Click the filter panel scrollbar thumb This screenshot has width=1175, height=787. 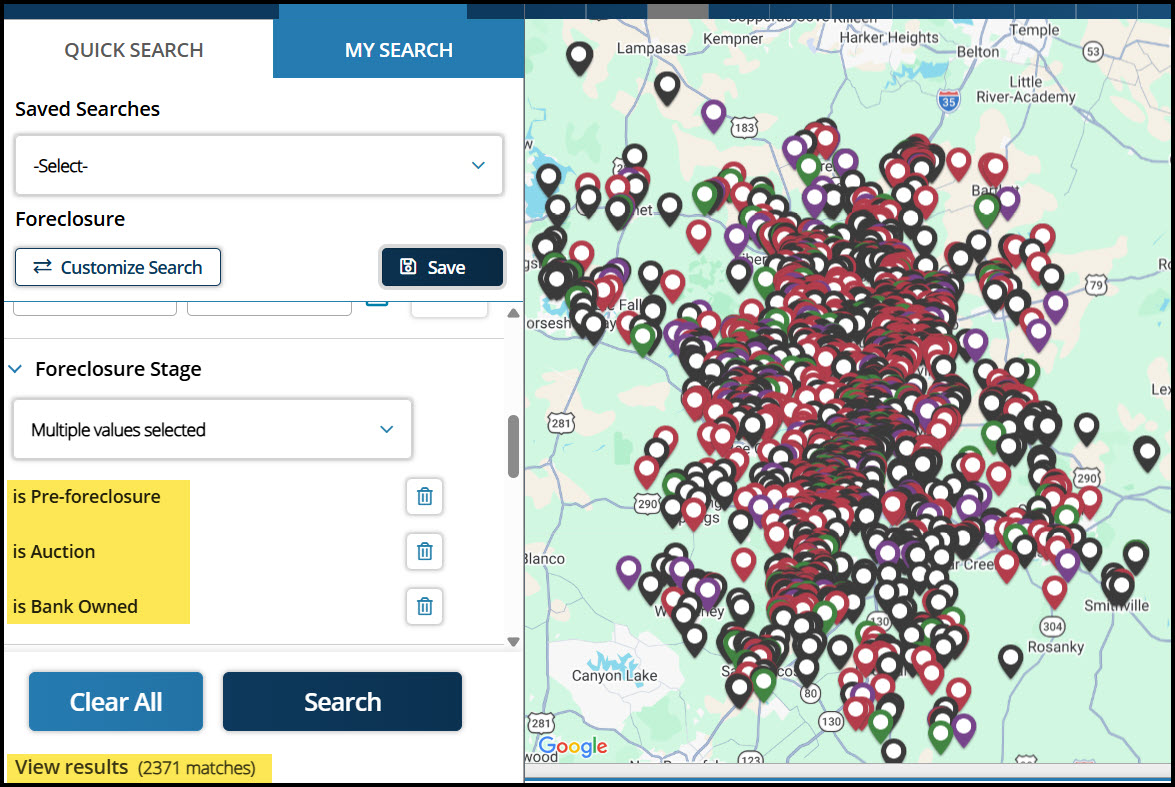pyautogui.click(x=513, y=446)
